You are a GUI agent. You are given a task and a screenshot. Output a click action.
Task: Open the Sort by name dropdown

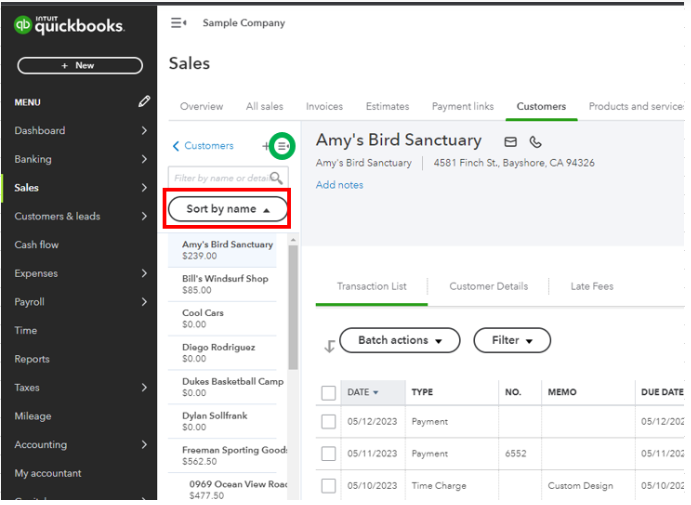coord(228,209)
